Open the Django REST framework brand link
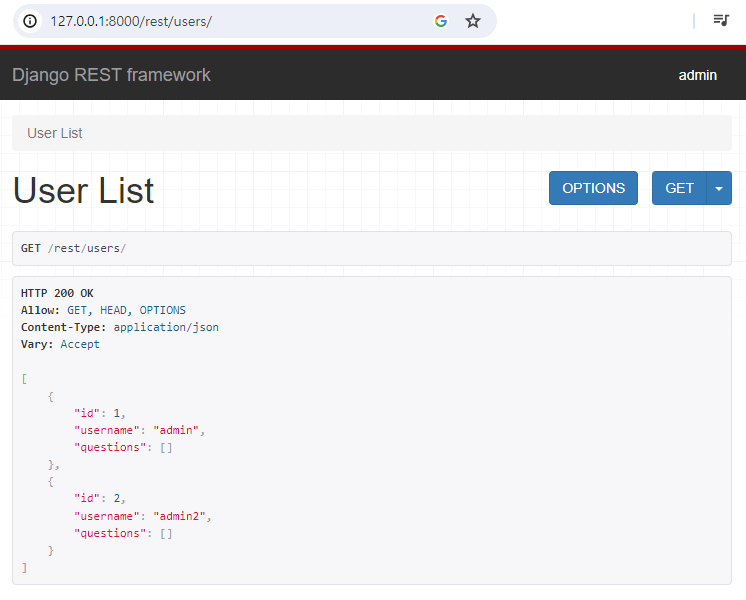The image size is (746, 600). 111,75
